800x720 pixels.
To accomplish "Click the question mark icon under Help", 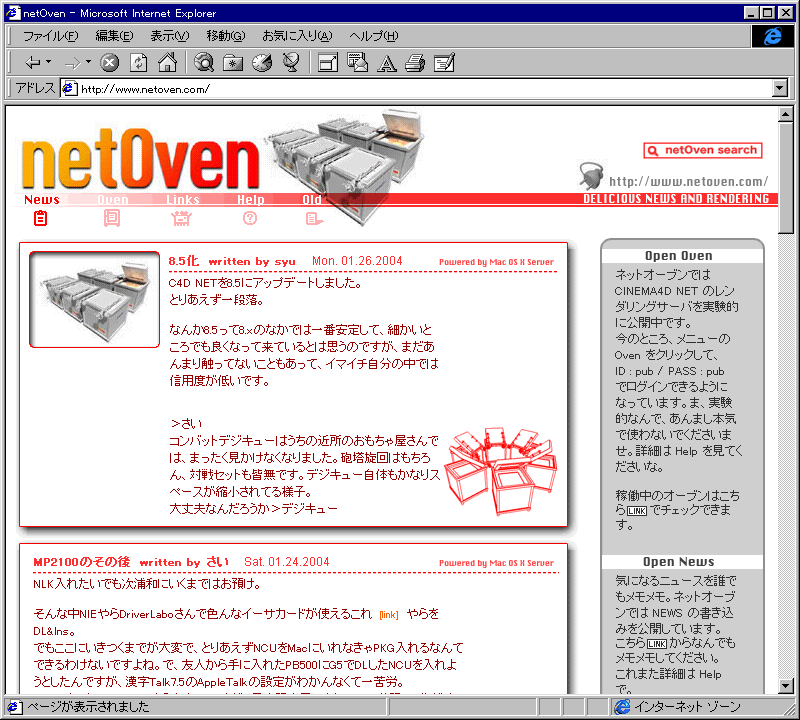I will tap(250, 218).
